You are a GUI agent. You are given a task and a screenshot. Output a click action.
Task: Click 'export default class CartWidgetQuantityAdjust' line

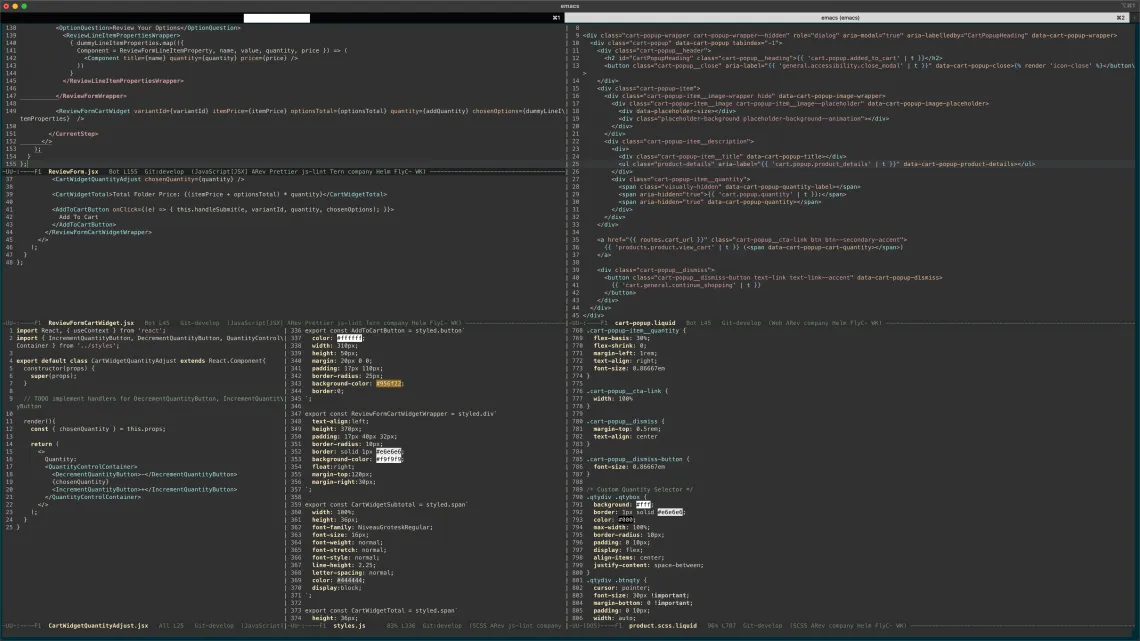pos(140,360)
